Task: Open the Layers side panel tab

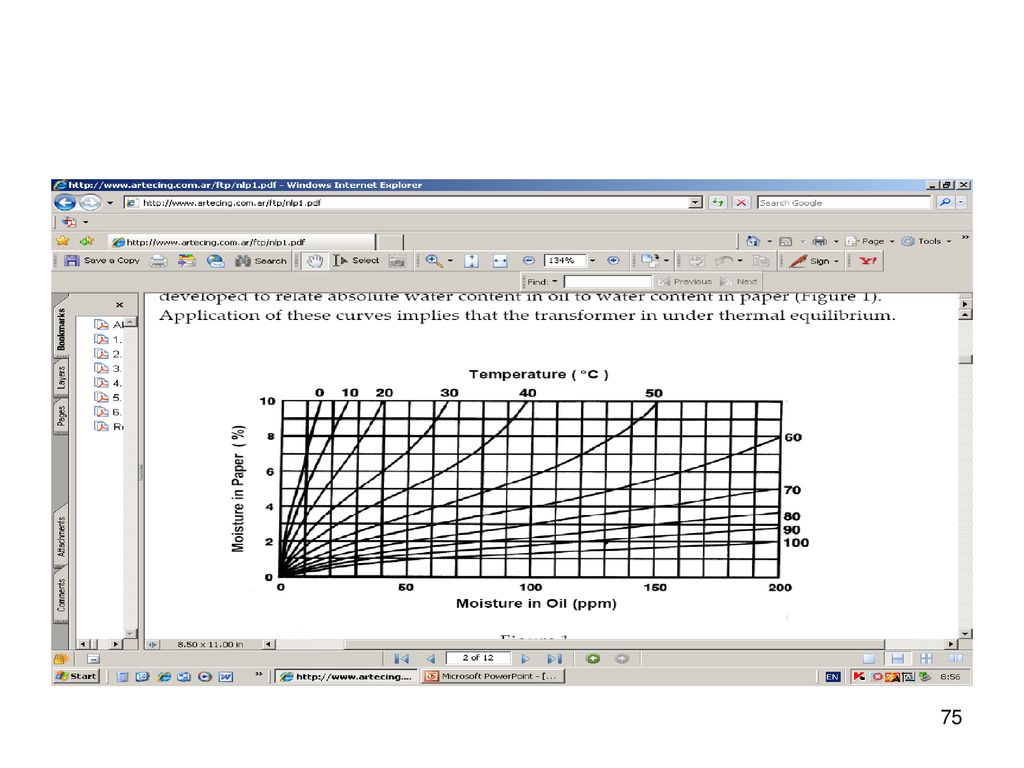Action: [61, 377]
